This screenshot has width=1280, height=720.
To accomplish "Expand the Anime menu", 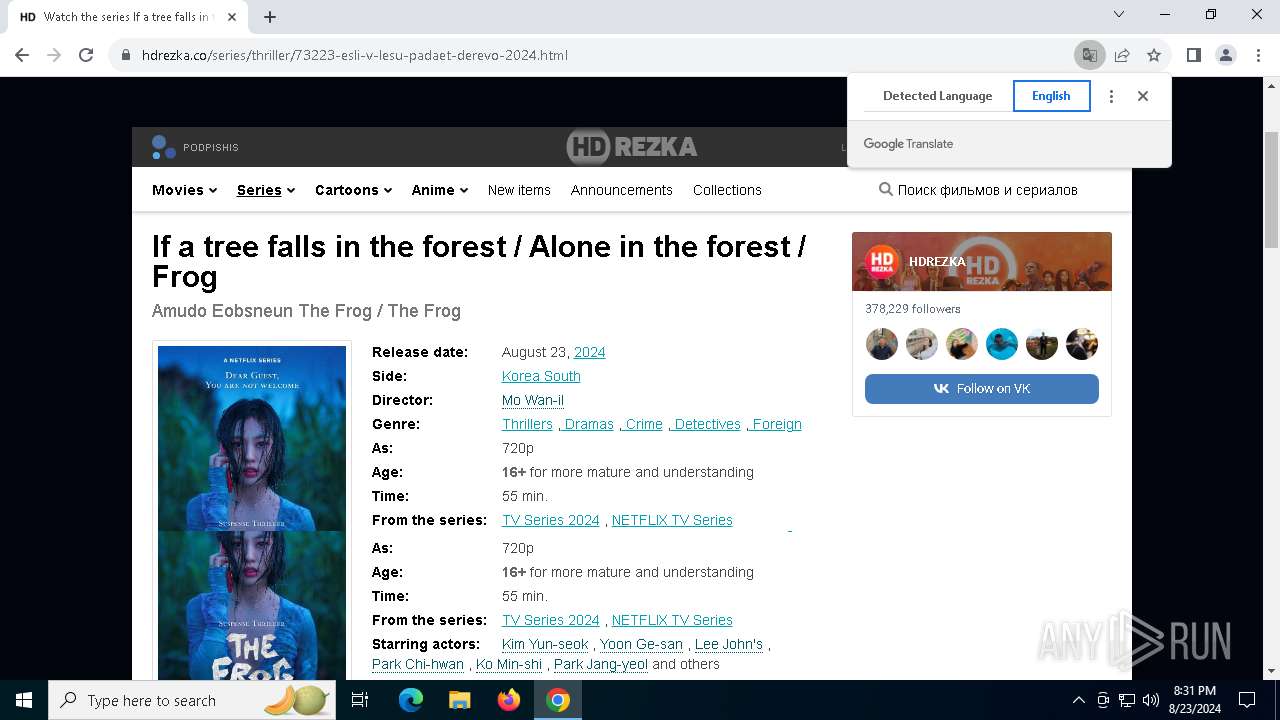I will pos(439,190).
